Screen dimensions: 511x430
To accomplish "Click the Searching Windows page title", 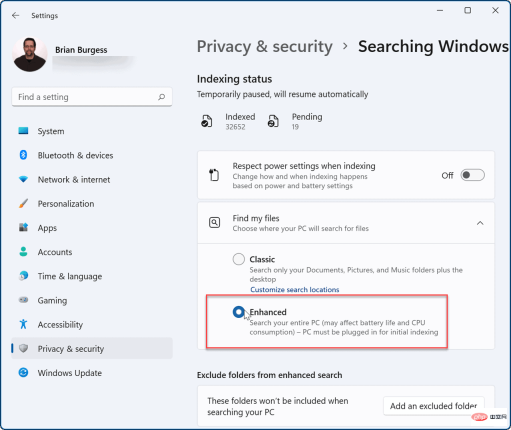I will (433, 46).
